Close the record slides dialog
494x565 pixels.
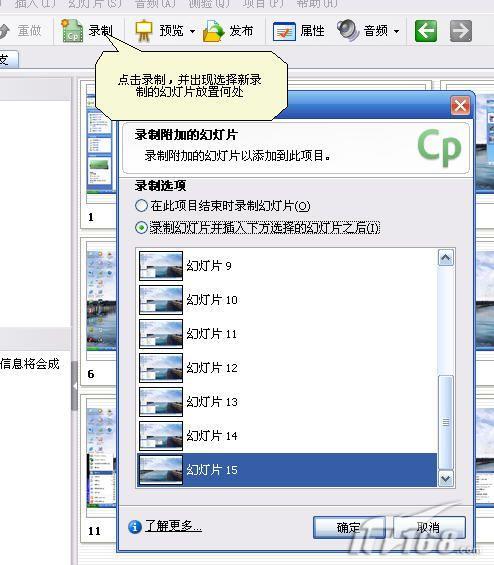(460, 106)
